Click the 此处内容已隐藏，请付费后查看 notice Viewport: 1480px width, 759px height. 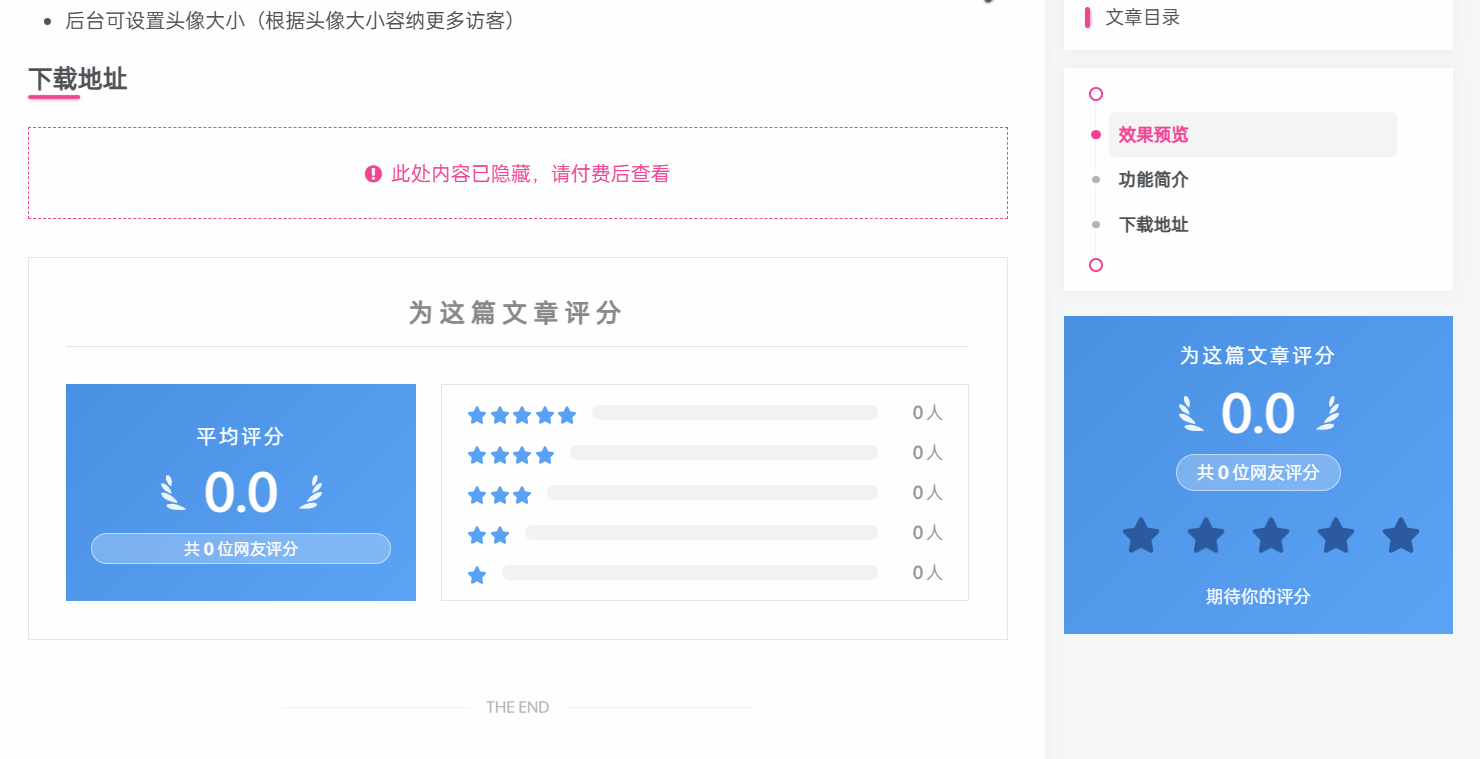530,174
